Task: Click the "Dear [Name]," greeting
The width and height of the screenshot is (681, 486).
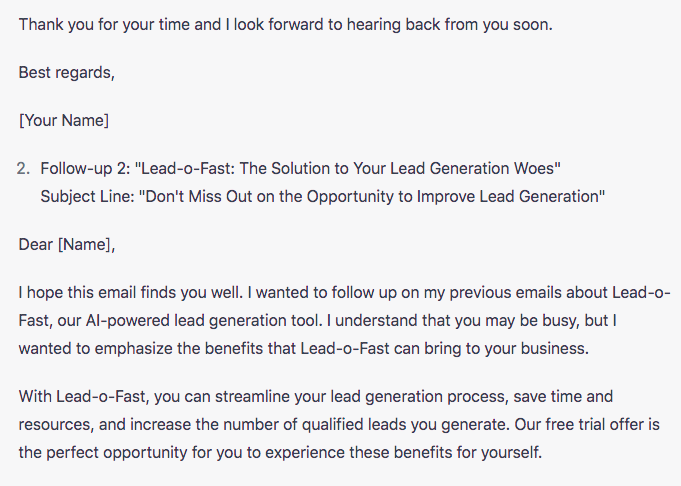Action: (x=68, y=245)
